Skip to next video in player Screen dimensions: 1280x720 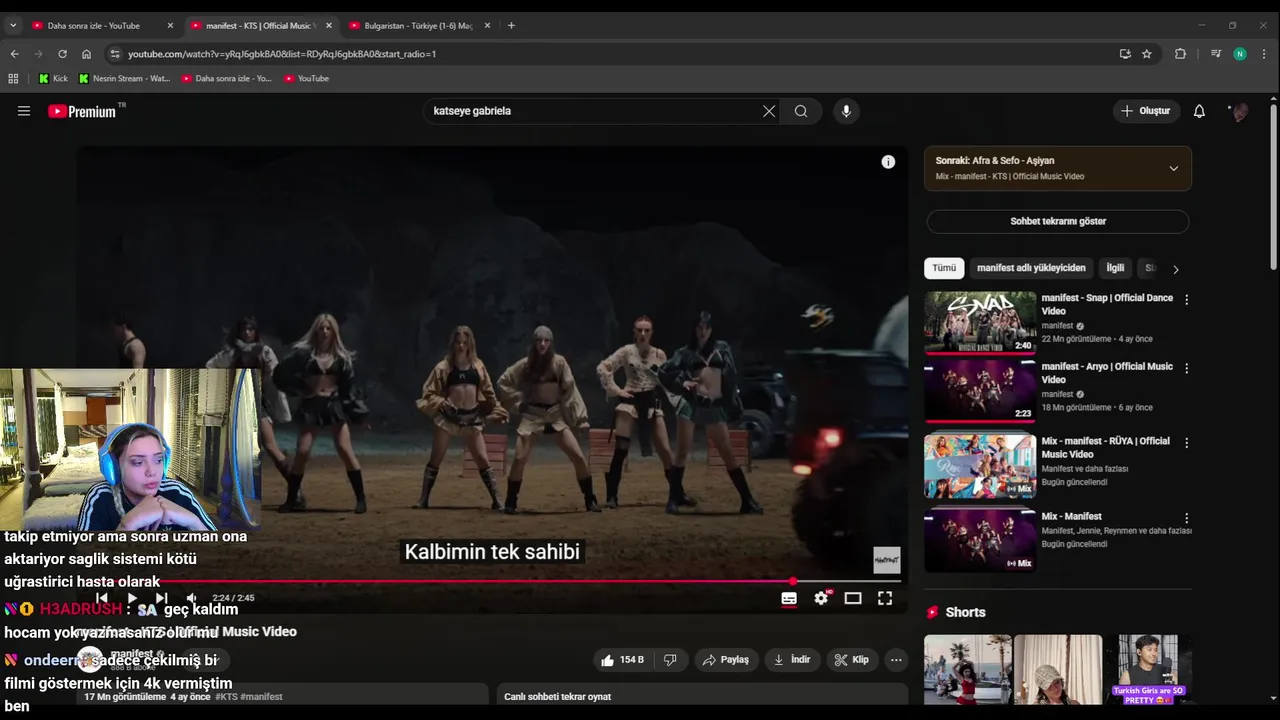(x=162, y=598)
